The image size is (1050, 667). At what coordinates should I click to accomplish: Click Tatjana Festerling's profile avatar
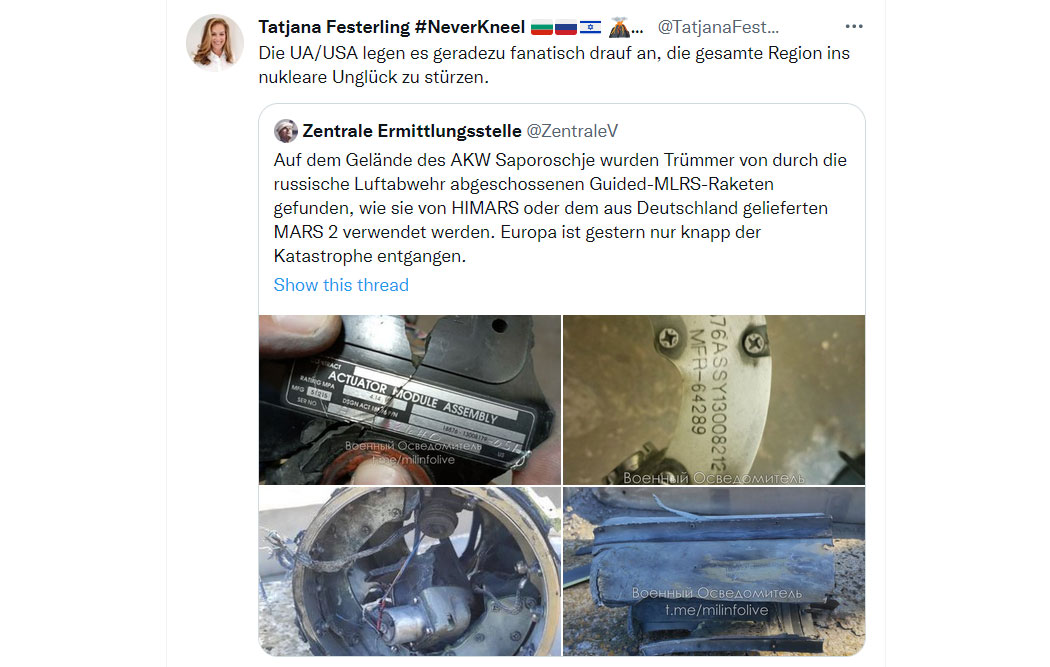point(215,42)
